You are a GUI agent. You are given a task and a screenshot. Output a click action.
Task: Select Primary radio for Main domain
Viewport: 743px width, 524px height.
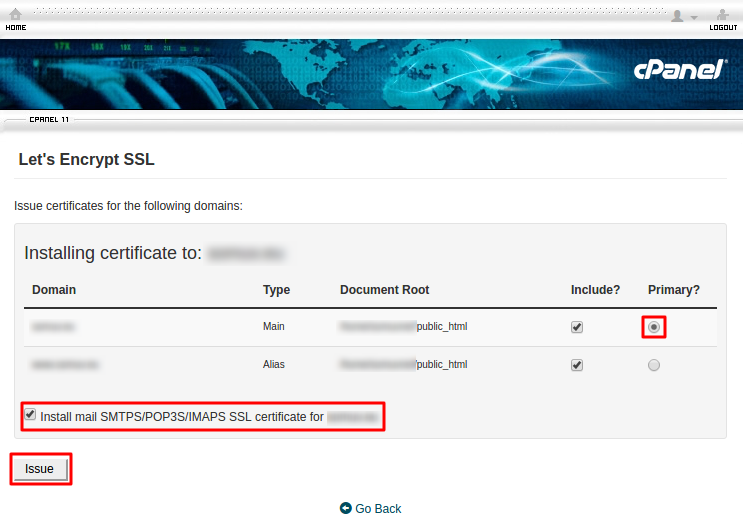click(x=654, y=327)
